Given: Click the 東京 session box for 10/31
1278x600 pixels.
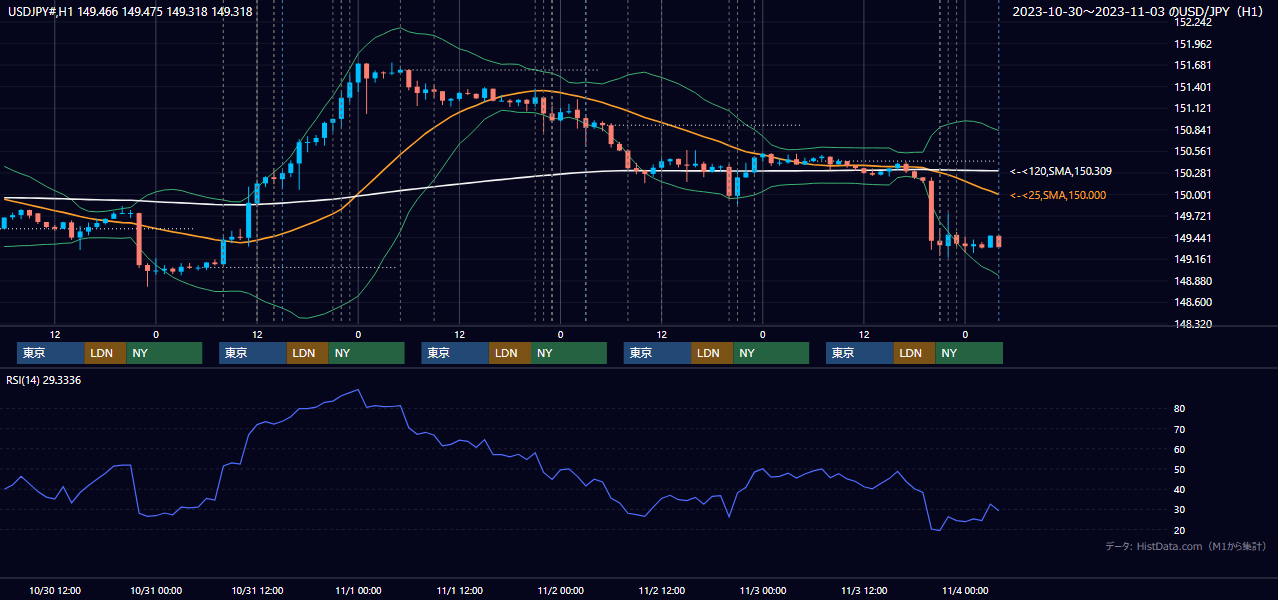Looking at the screenshot, I should [253, 353].
